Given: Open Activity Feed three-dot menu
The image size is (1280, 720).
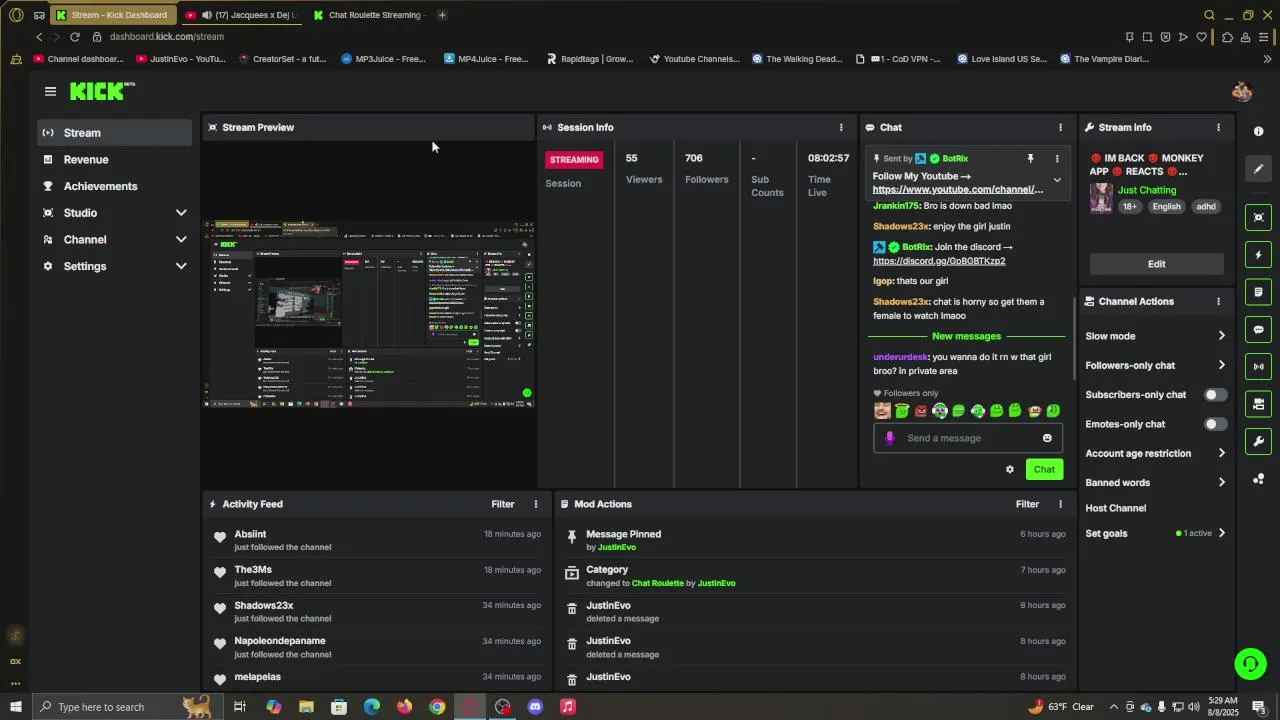Looking at the screenshot, I should [536, 504].
